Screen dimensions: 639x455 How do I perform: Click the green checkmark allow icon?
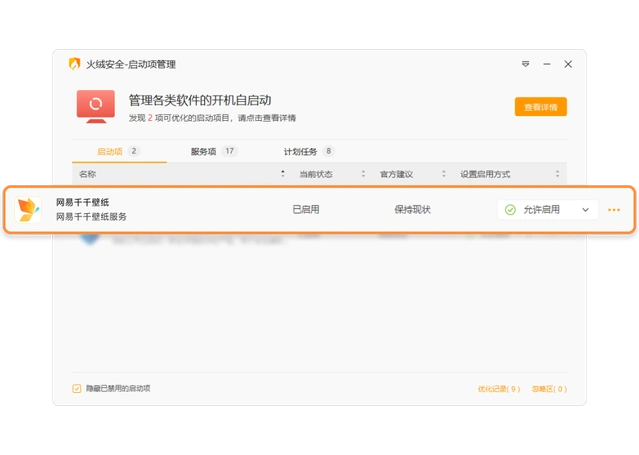(510, 210)
